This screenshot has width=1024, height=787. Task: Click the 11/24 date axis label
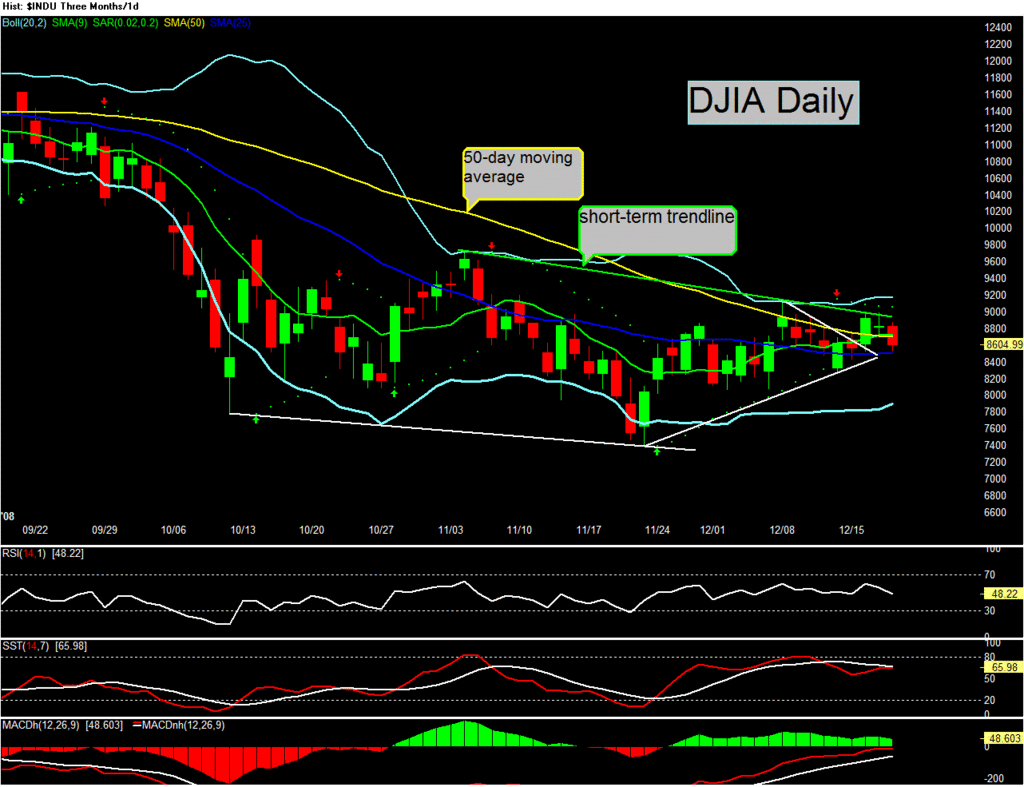(657, 530)
